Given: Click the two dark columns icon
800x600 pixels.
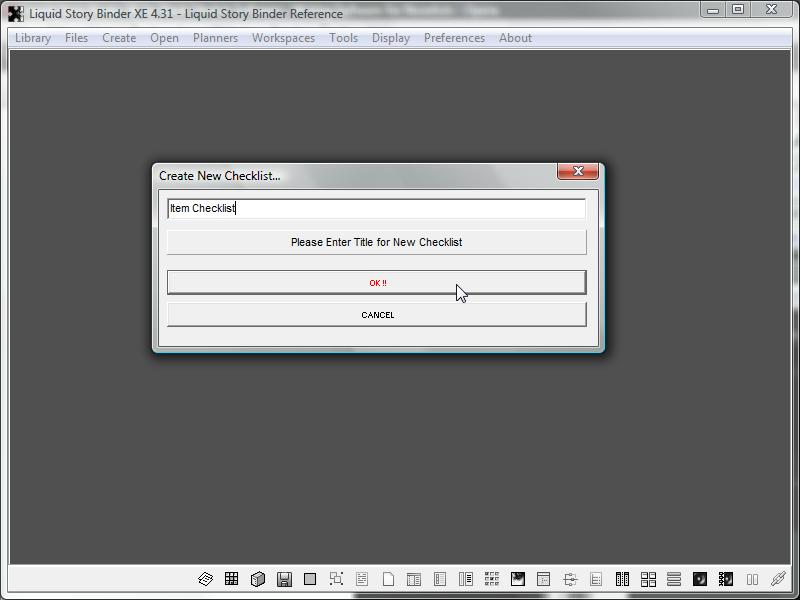Looking at the screenshot, I should click(622, 579).
